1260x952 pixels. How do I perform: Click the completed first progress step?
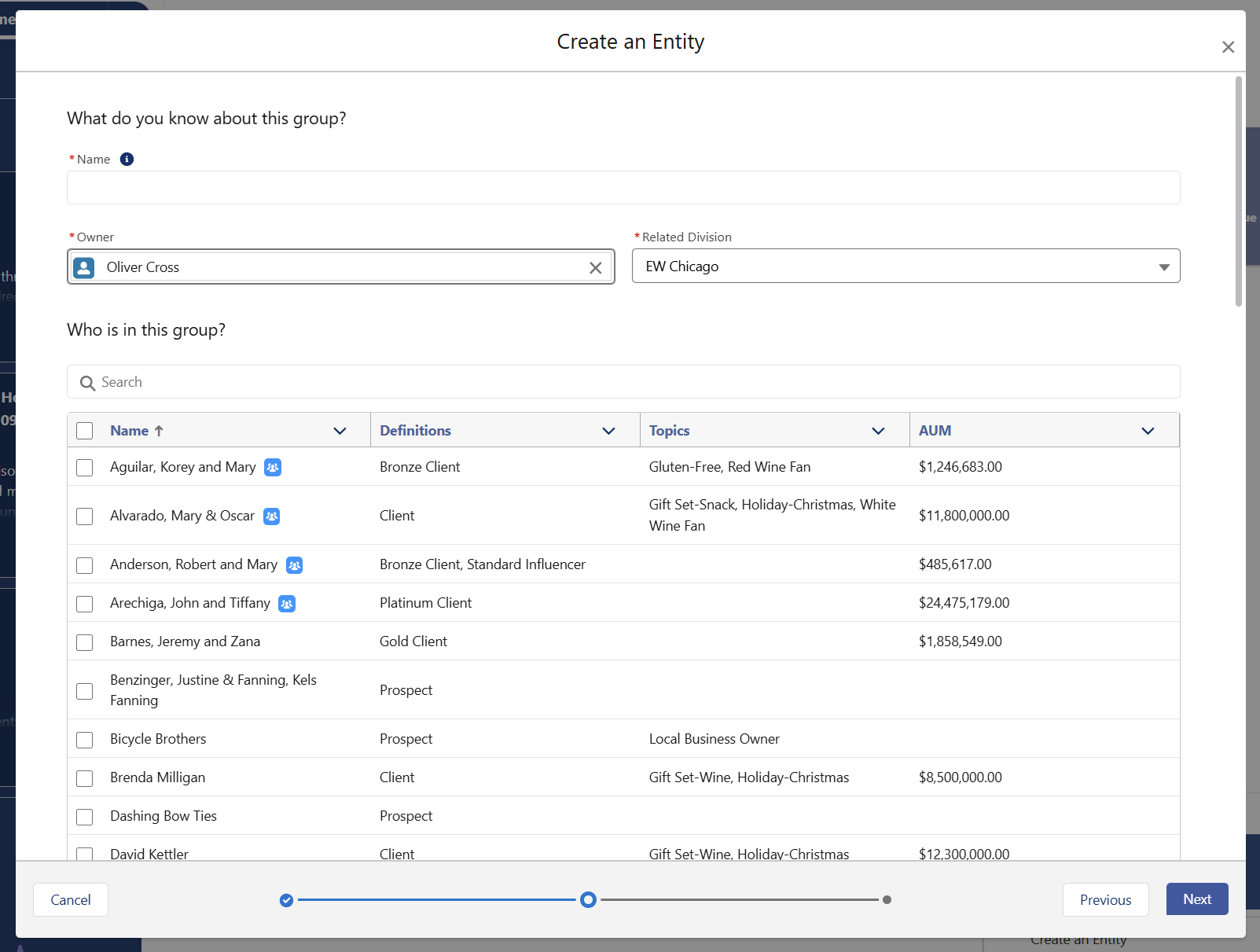286,900
